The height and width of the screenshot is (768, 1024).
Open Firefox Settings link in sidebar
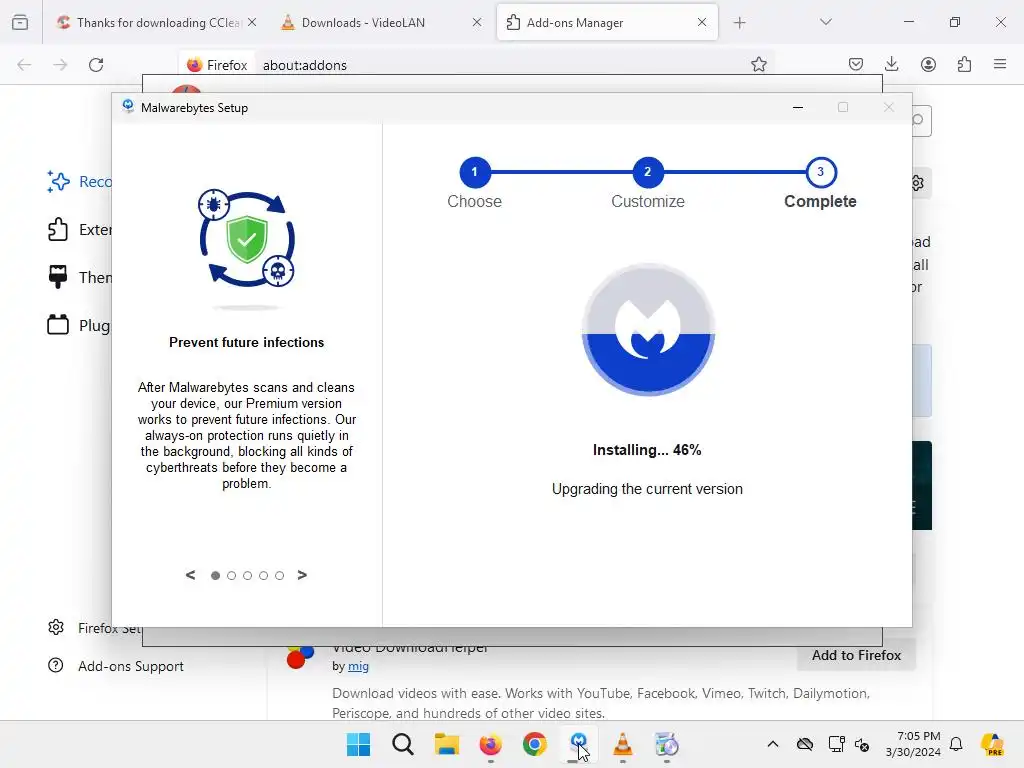94,628
